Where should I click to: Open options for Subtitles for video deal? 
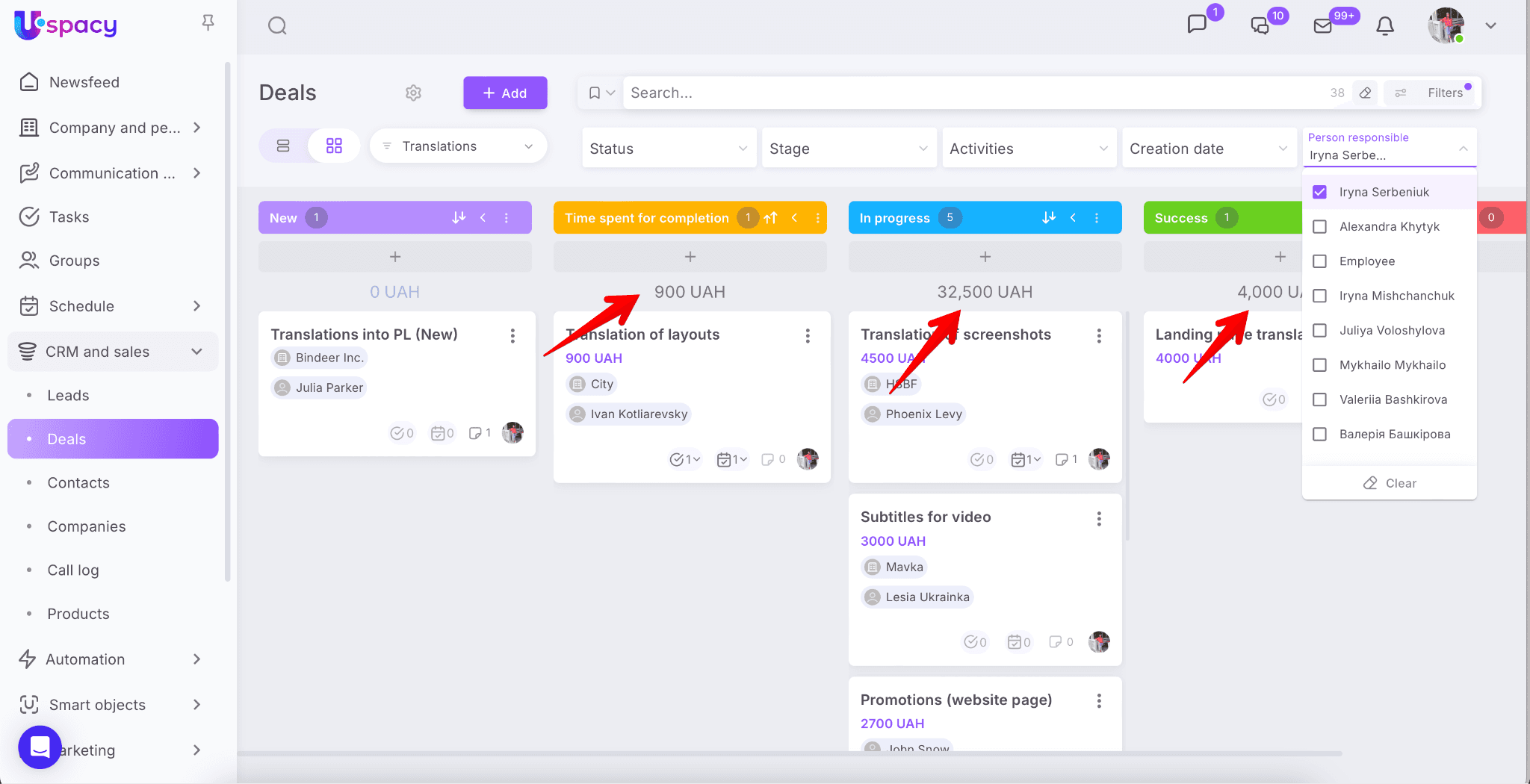tap(1099, 519)
